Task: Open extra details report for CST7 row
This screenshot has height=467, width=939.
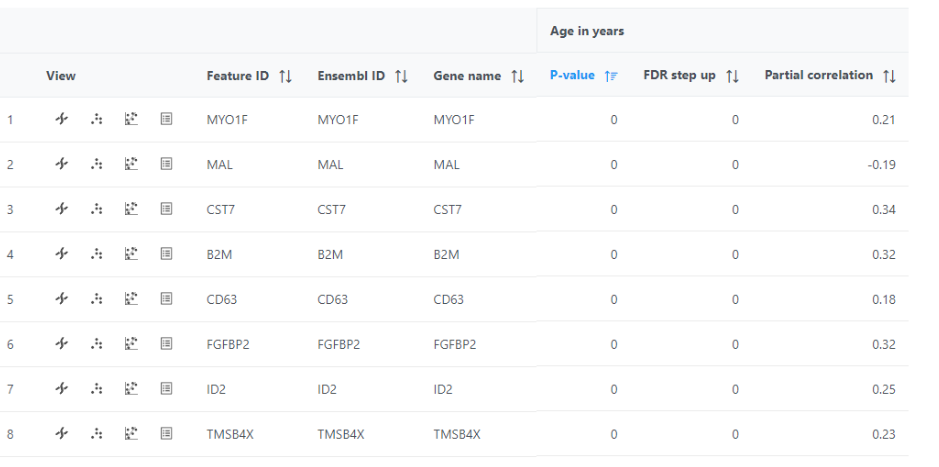Action: 166,208
